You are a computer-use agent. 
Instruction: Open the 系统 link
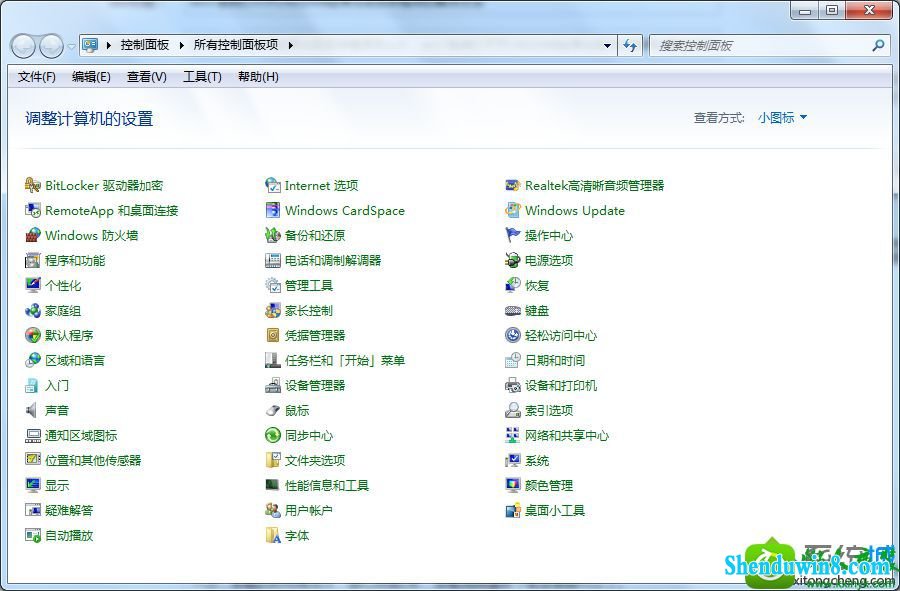[x=537, y=461]
